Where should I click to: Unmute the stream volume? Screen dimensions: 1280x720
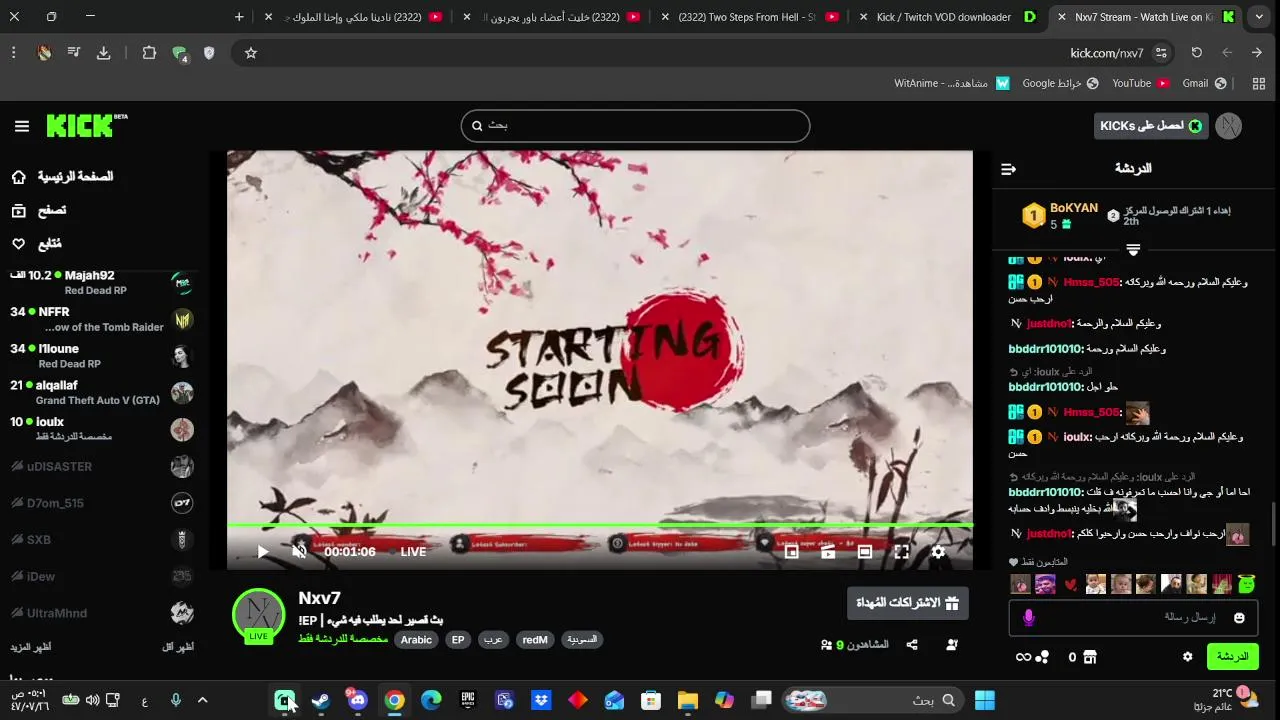click(299, 551)
